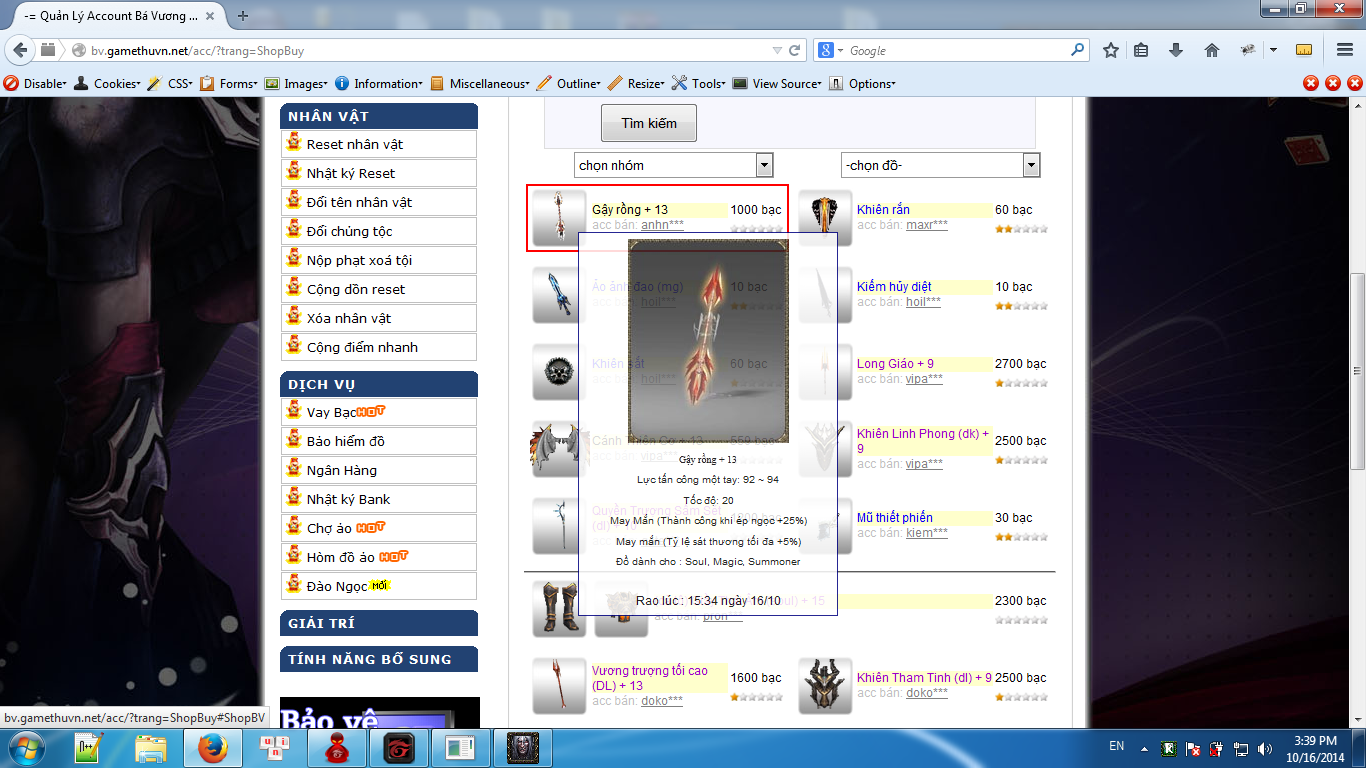
Task: Expand the Images developer toolbar menu
Action: click(x=296, y=84)
